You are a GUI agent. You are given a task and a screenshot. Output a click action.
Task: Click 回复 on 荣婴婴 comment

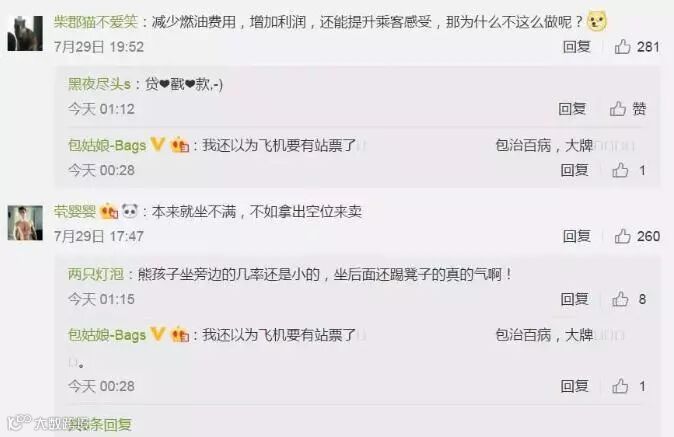click(577, 236)
